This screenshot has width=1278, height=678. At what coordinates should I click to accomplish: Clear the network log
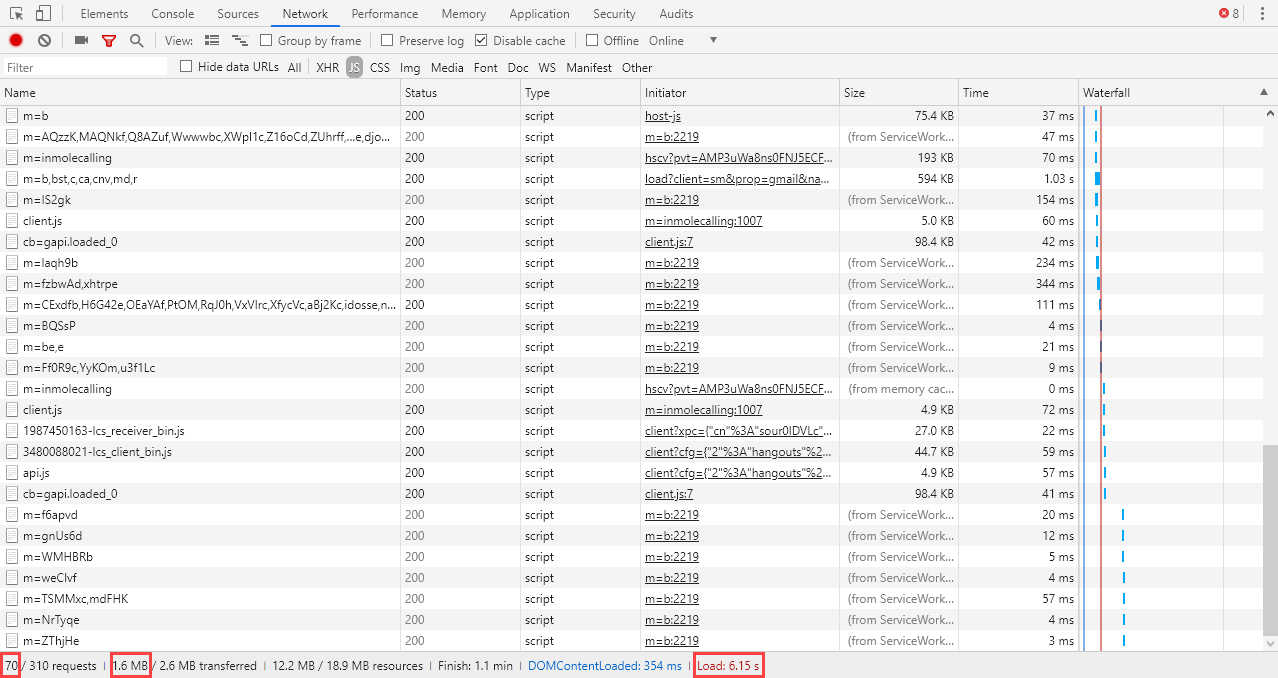44,40
